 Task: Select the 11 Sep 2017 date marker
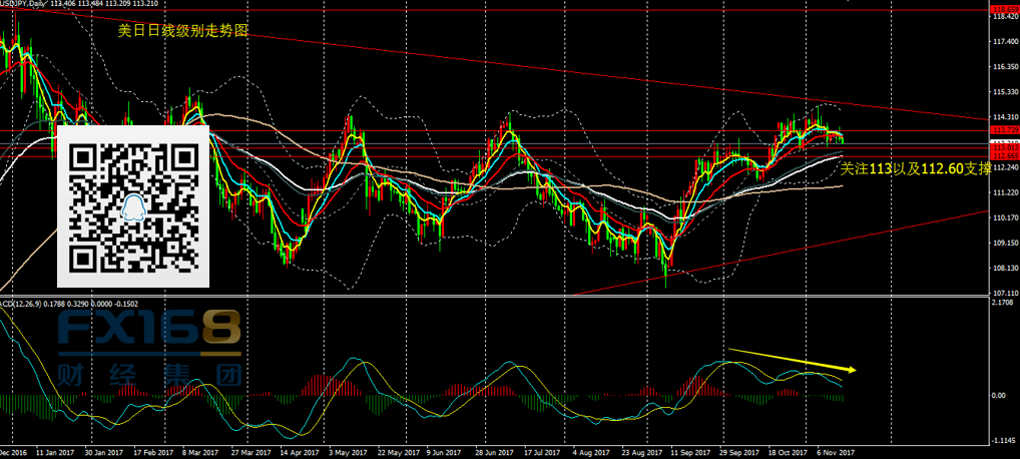point(686,451)
